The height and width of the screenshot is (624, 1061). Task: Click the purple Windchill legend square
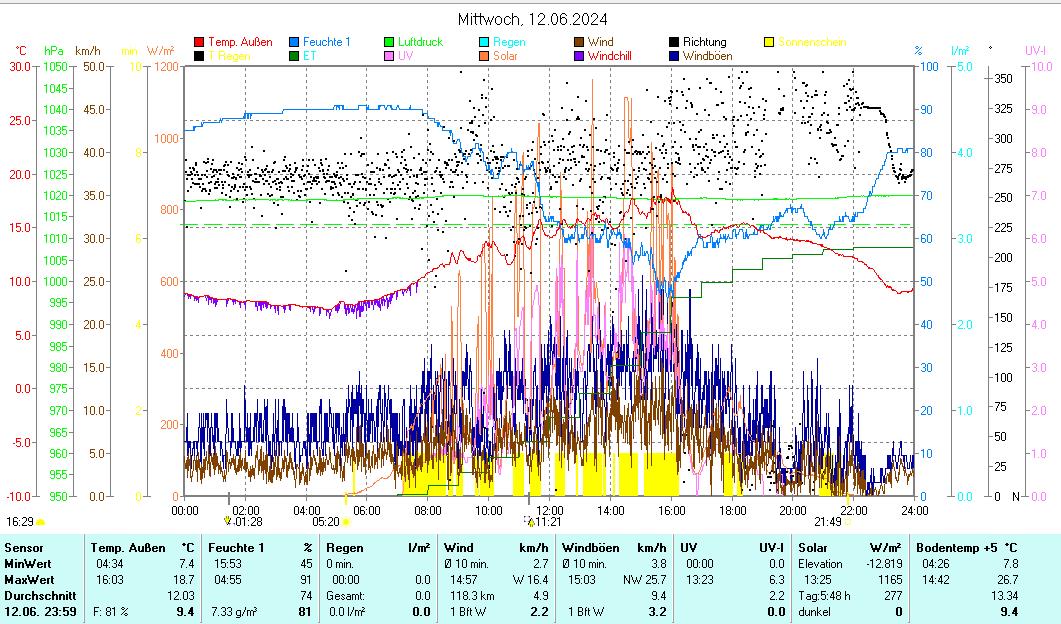pyautogui.click(x=579, y=57)
